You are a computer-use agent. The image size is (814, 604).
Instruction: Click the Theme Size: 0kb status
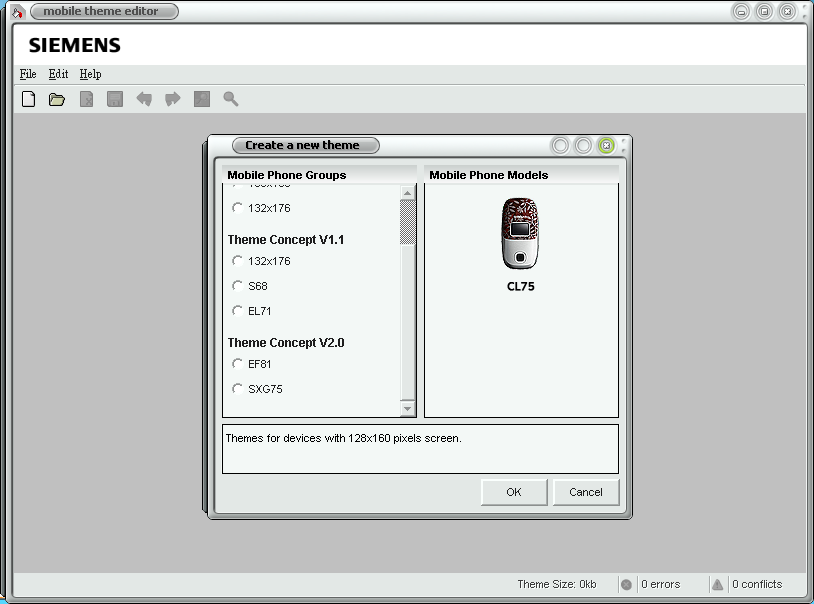pyautogui.click(x=557, y=584)
